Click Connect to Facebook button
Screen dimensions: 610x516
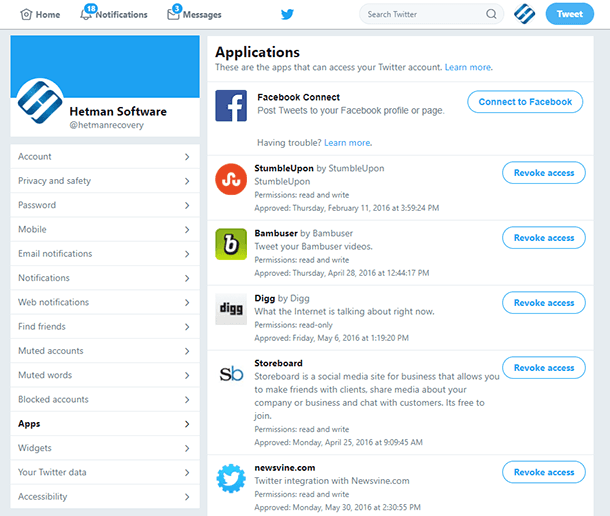point(525,102)
